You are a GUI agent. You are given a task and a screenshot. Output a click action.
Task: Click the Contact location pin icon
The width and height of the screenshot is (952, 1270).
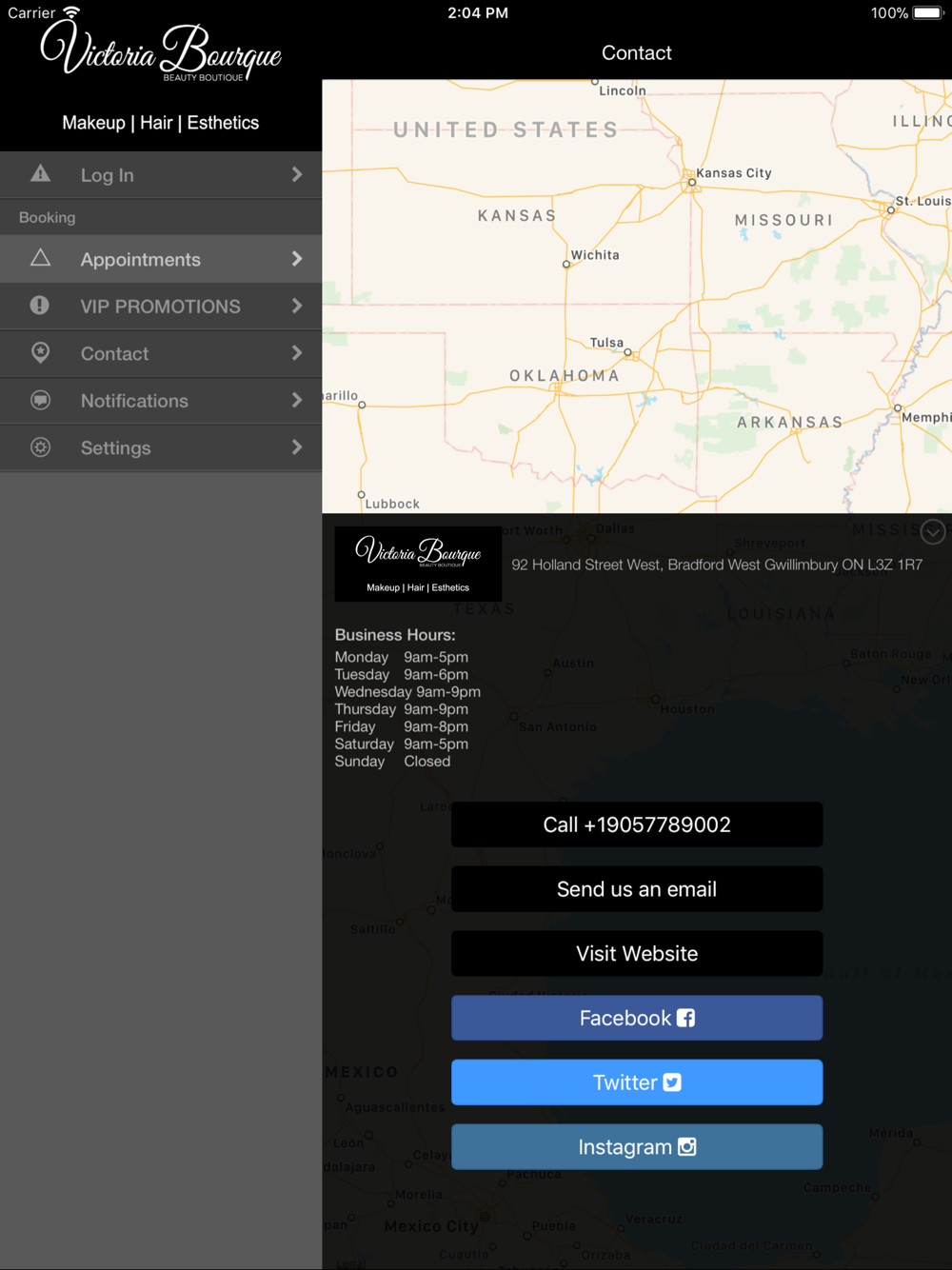tap(40, 352)
